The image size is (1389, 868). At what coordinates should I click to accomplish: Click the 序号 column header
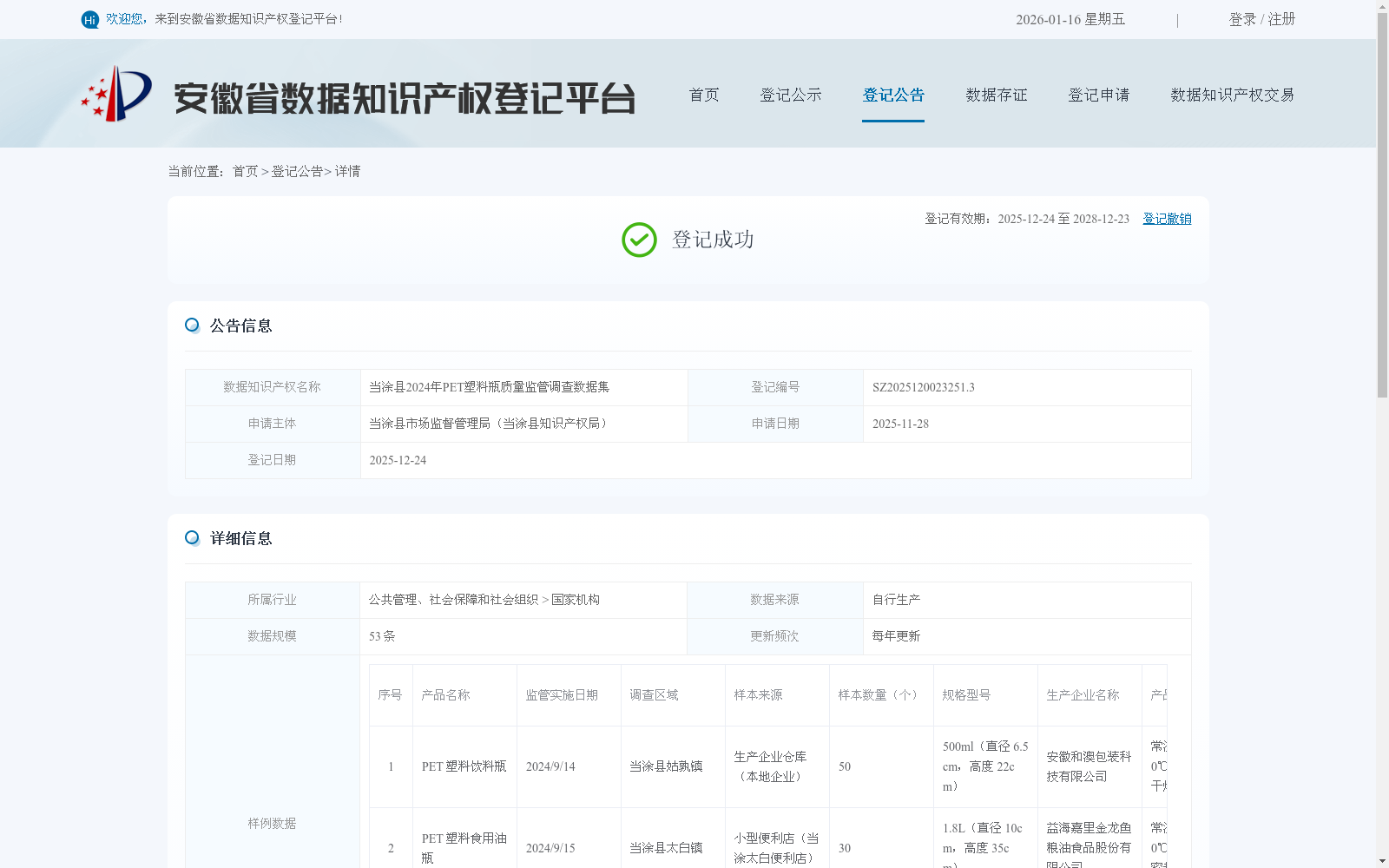(391, 695)
